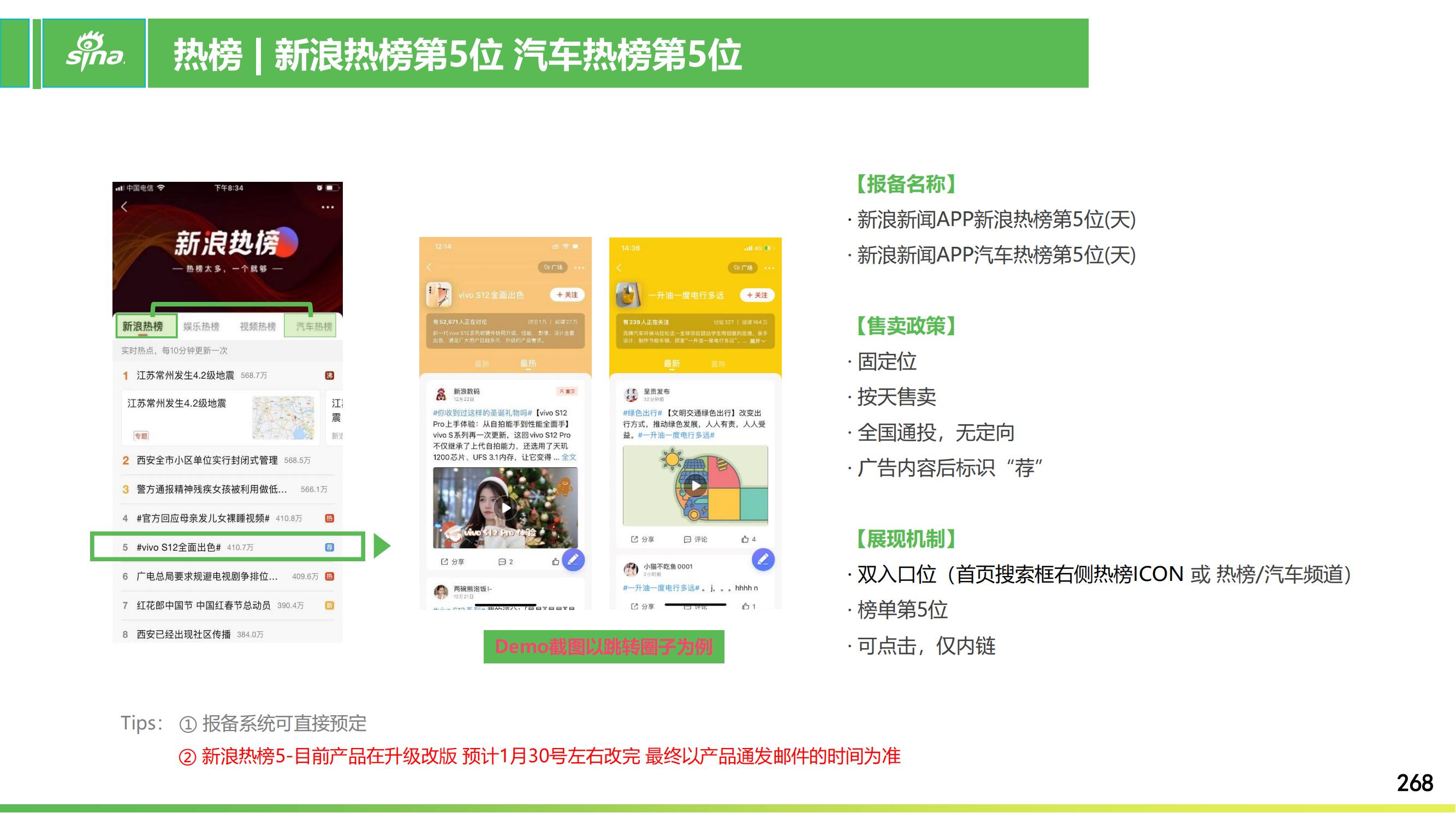Select 最新 tab on the 一升油一度电行多远 page
The image size is (1456, 819).
tap(671, 364)
